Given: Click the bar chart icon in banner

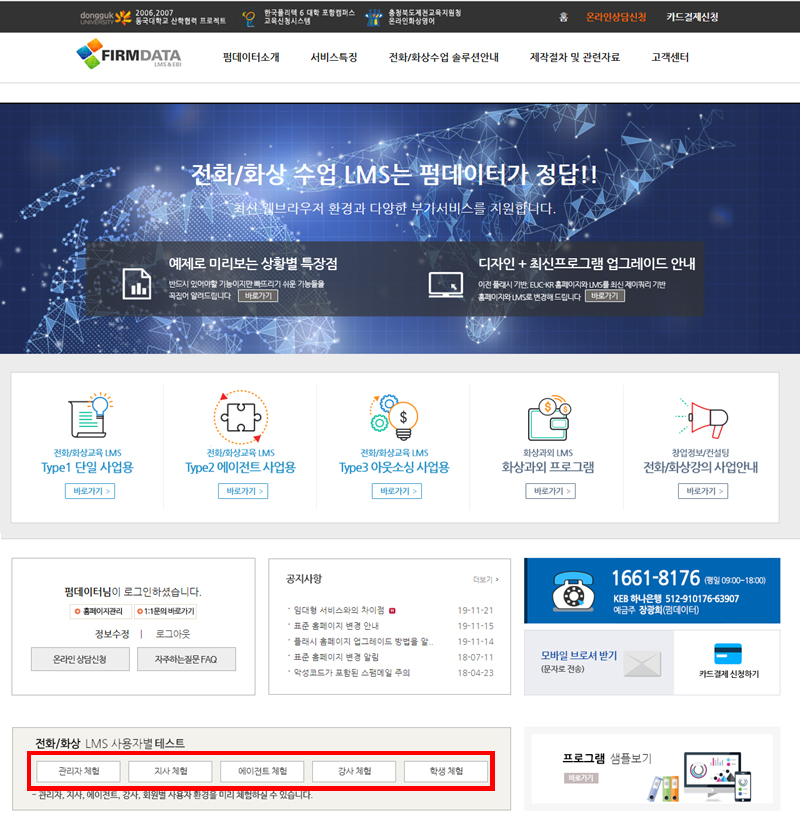Looking at the screenshot, I should (x=136, y=283).
